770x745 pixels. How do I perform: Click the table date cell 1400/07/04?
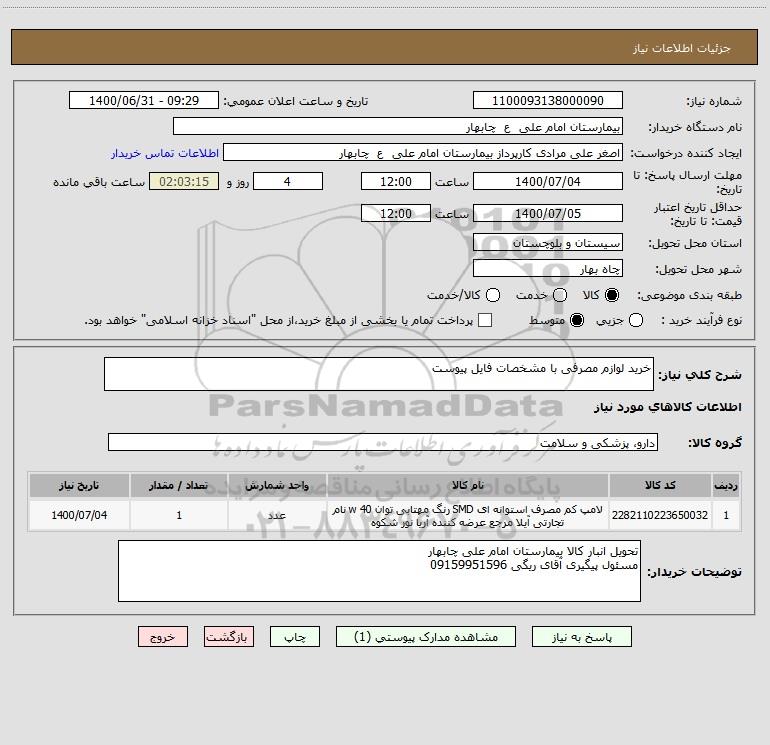click(79, 515)
